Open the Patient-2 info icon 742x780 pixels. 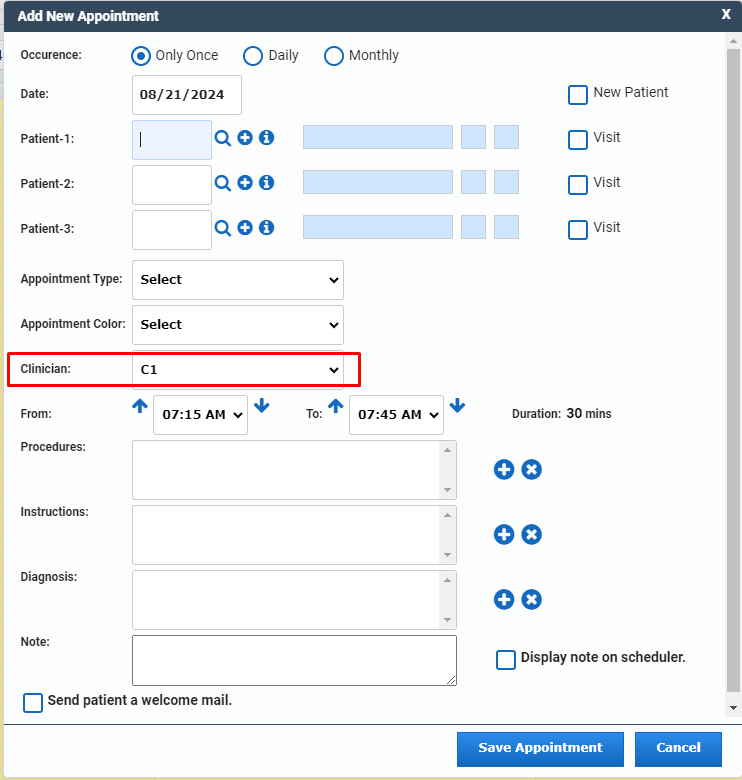(267, 183)
